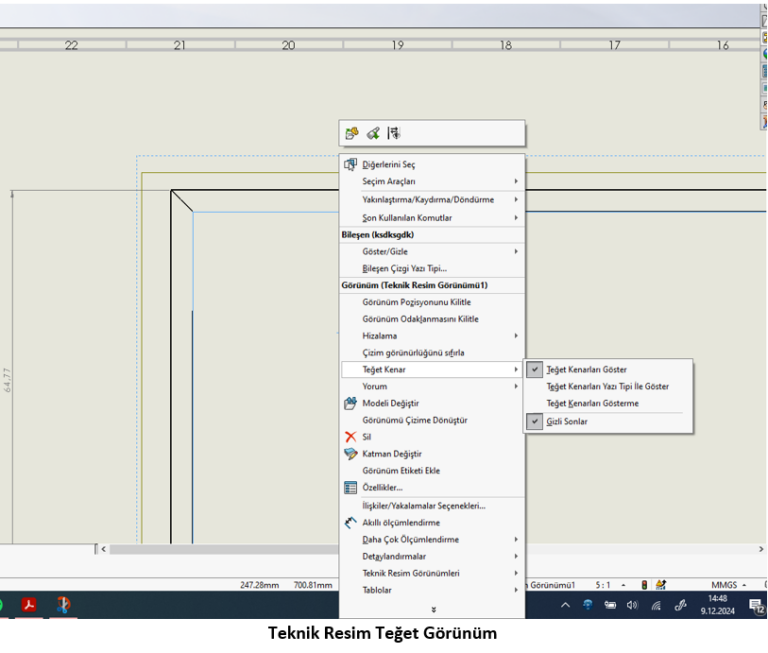Screen dimensions: 768x653
Task: Choose Teğet Kenarları Gösterme option
Action: click(x=592, y=403)
